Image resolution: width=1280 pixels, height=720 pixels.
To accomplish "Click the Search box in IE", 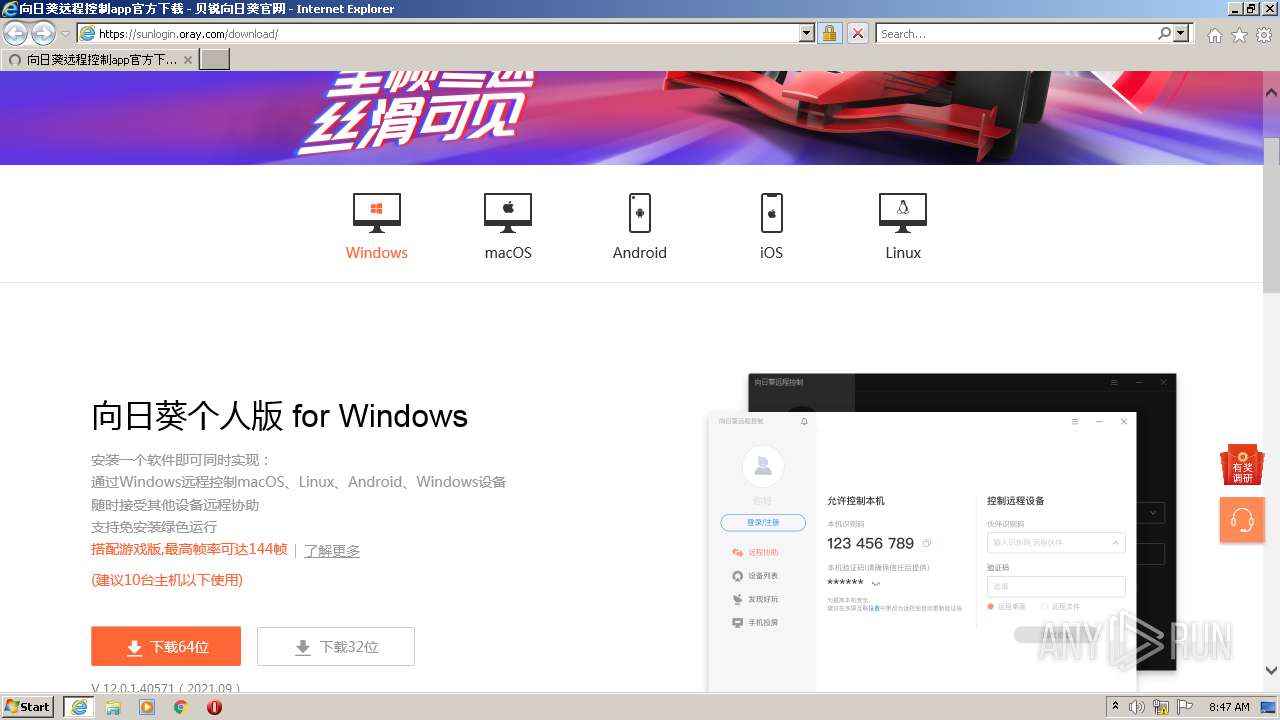I will click(1017, 34).
